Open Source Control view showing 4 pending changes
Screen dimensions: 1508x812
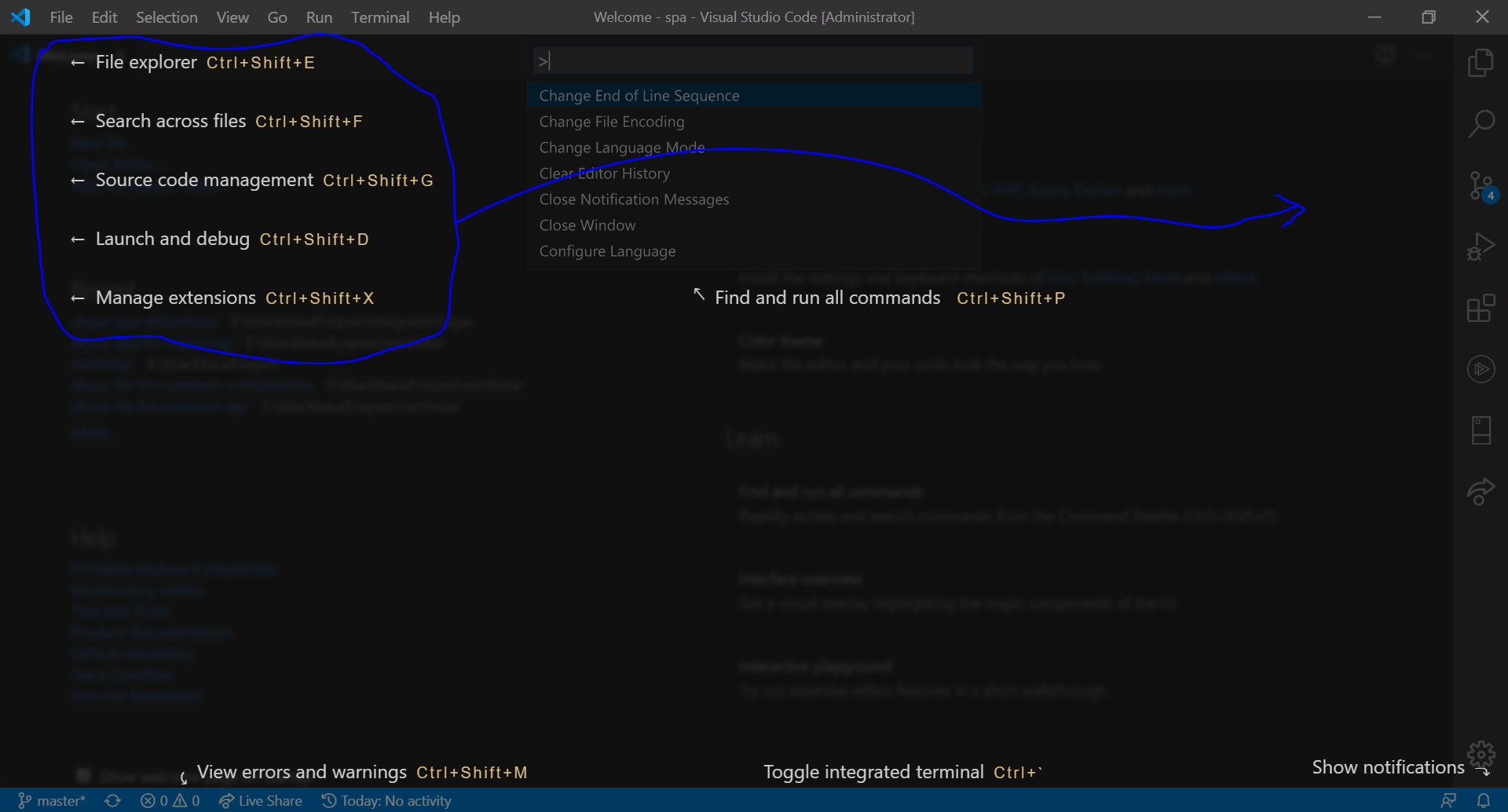(1481, 186)
